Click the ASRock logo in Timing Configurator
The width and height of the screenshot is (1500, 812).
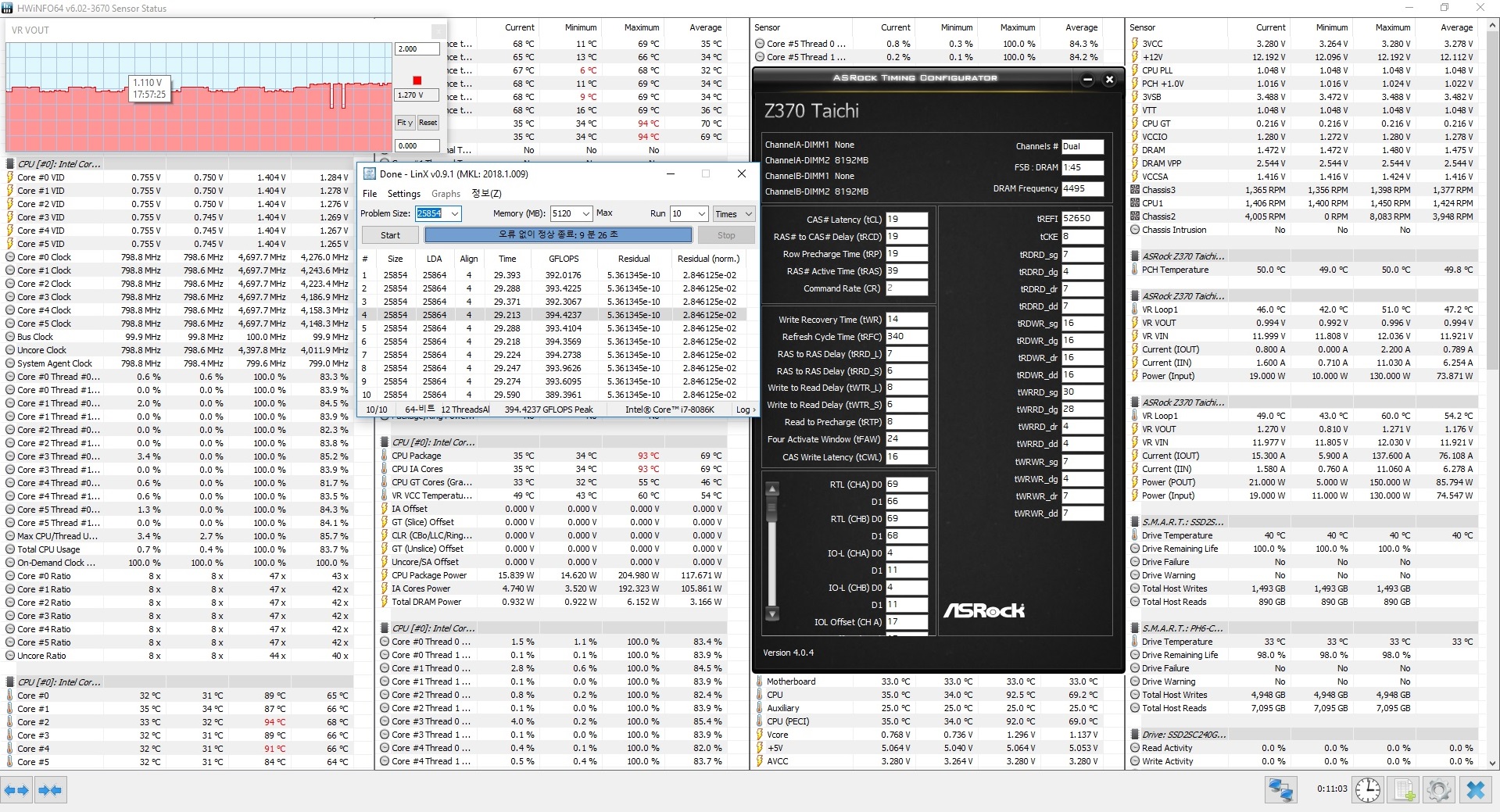tap(983, 610)
